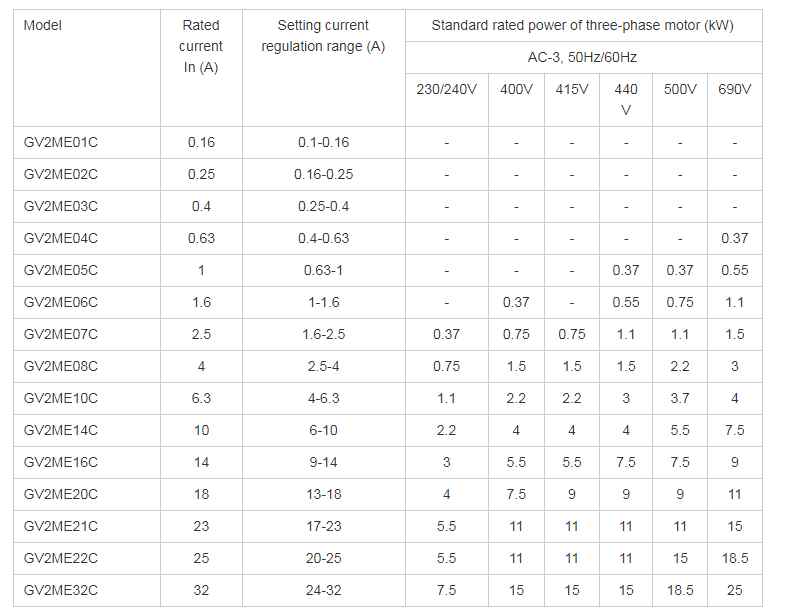Click the Model column header
Screen dimensions: 800x613
tap(43, 25)
